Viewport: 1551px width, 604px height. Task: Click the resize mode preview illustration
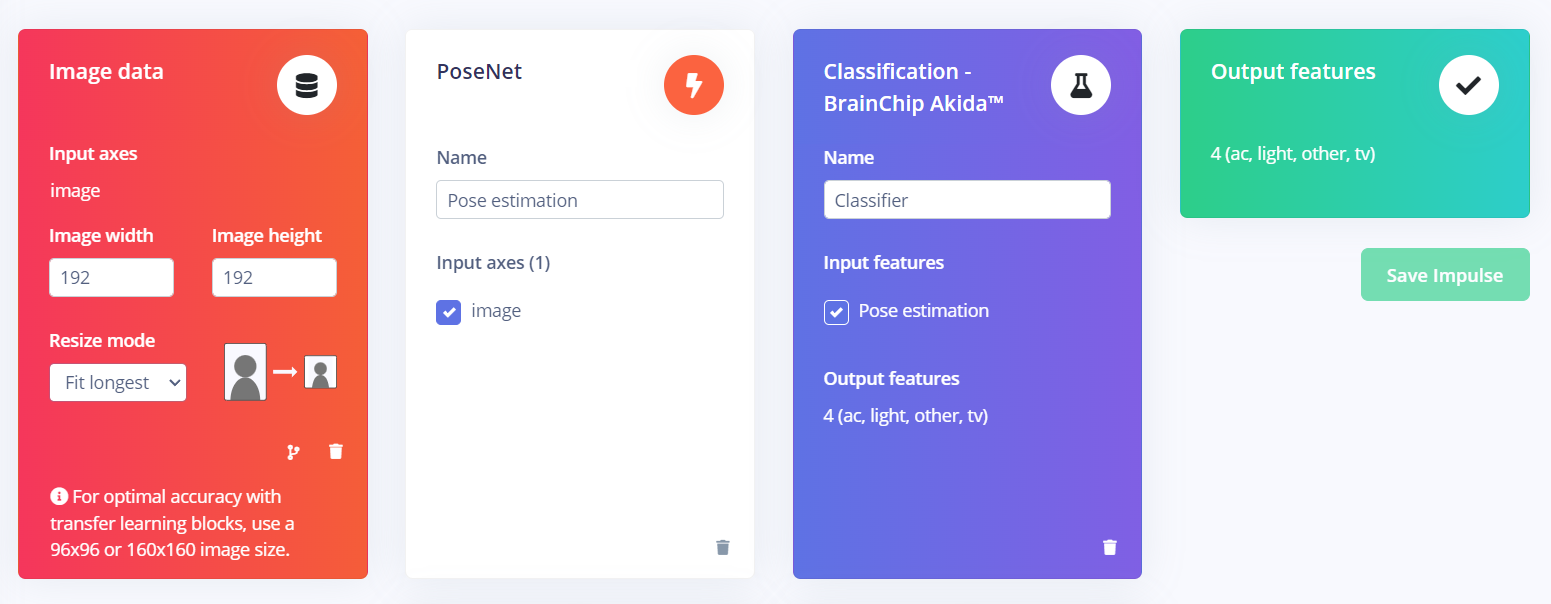[x=280, y=372]
